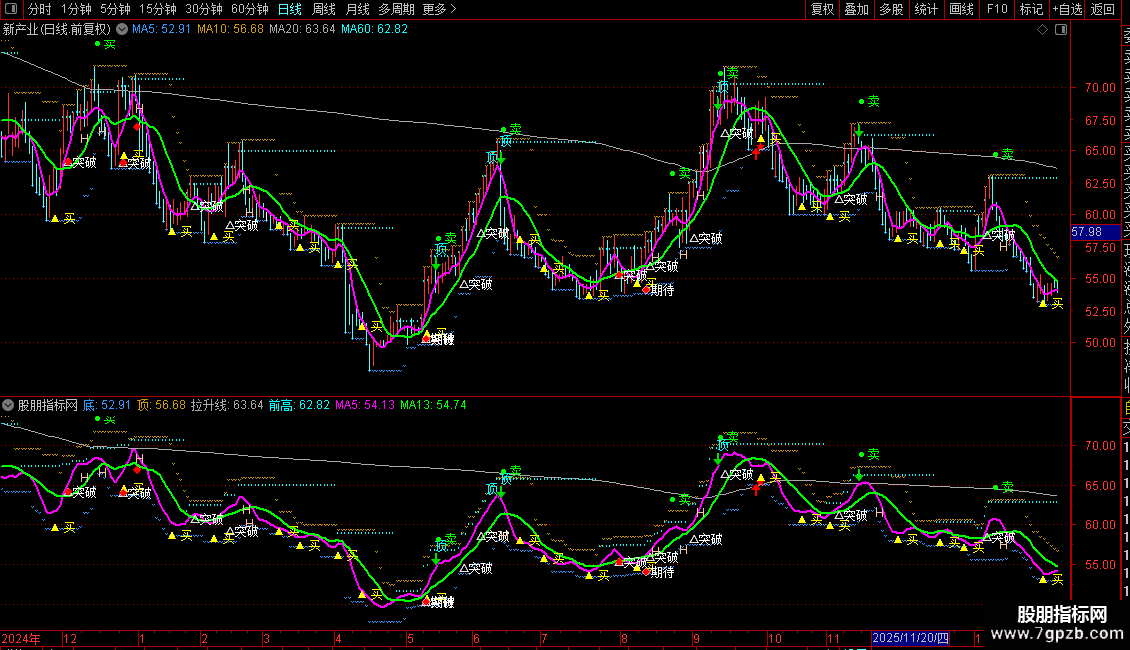Image resolution: width=1130 pixels, height=650 pixels.
Task: Activate the 画线 drawing tool
Action: tap(961, 9)
